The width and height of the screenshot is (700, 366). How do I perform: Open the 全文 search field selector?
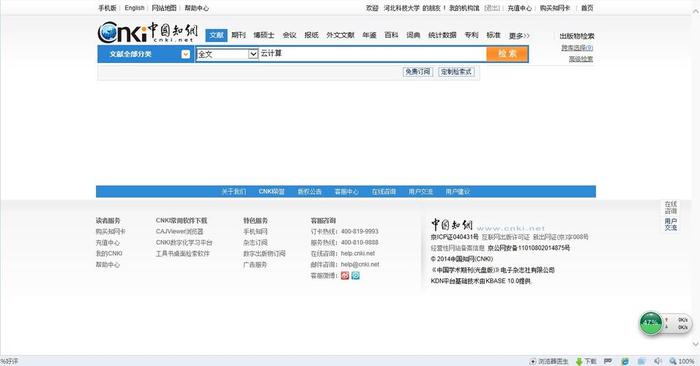(x=227, y=54)
